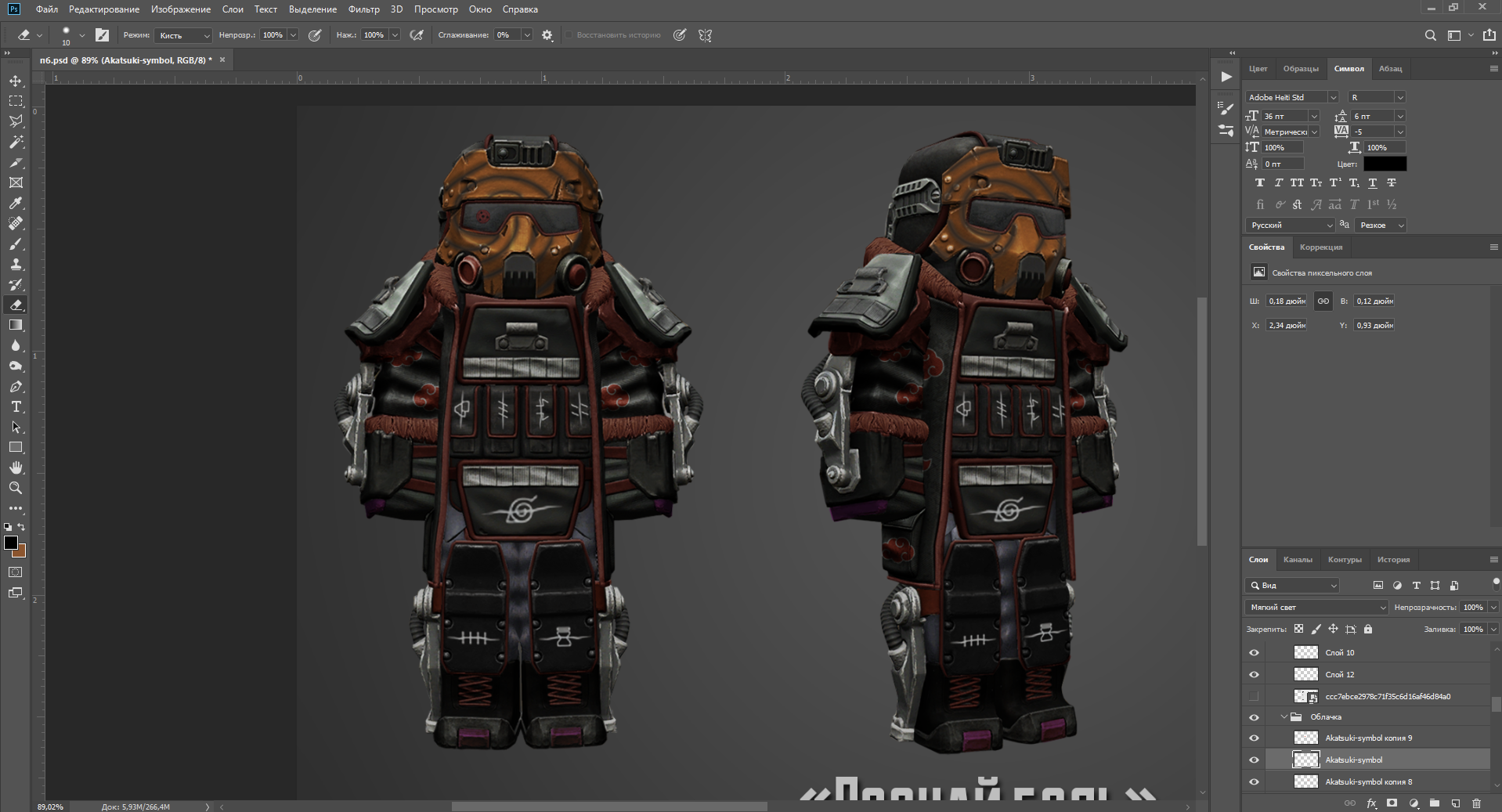Toggle link between width and height
The height and width of the screenshot is (812, 1502).
(1323, 301)
